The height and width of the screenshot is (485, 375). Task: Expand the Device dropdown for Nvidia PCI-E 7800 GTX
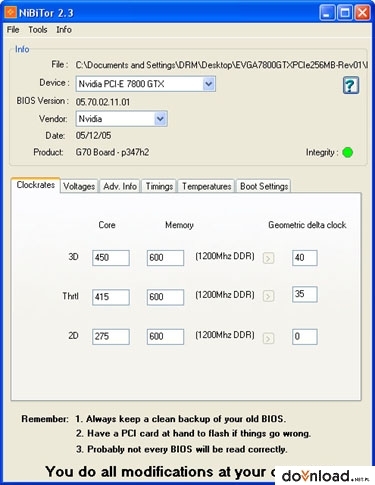(209, 84)
